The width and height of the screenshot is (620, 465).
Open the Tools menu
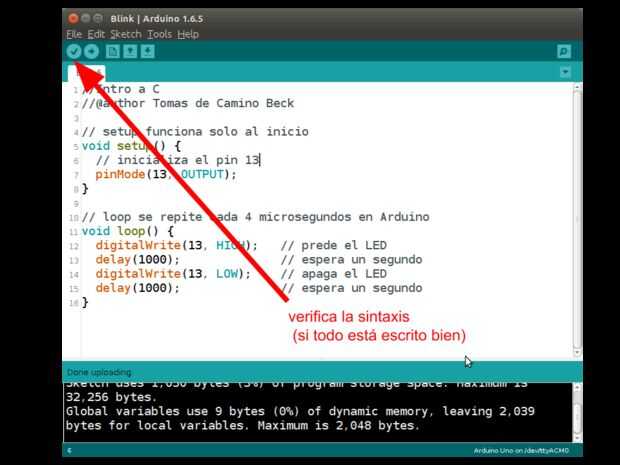point(159,34)
